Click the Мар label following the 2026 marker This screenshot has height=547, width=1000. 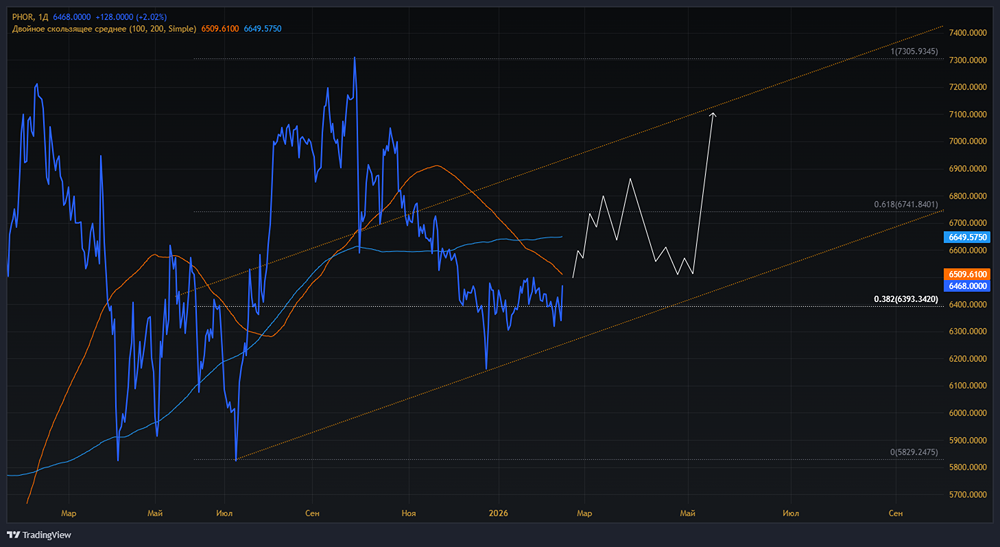pyautogui.click(x=584, y=513)
